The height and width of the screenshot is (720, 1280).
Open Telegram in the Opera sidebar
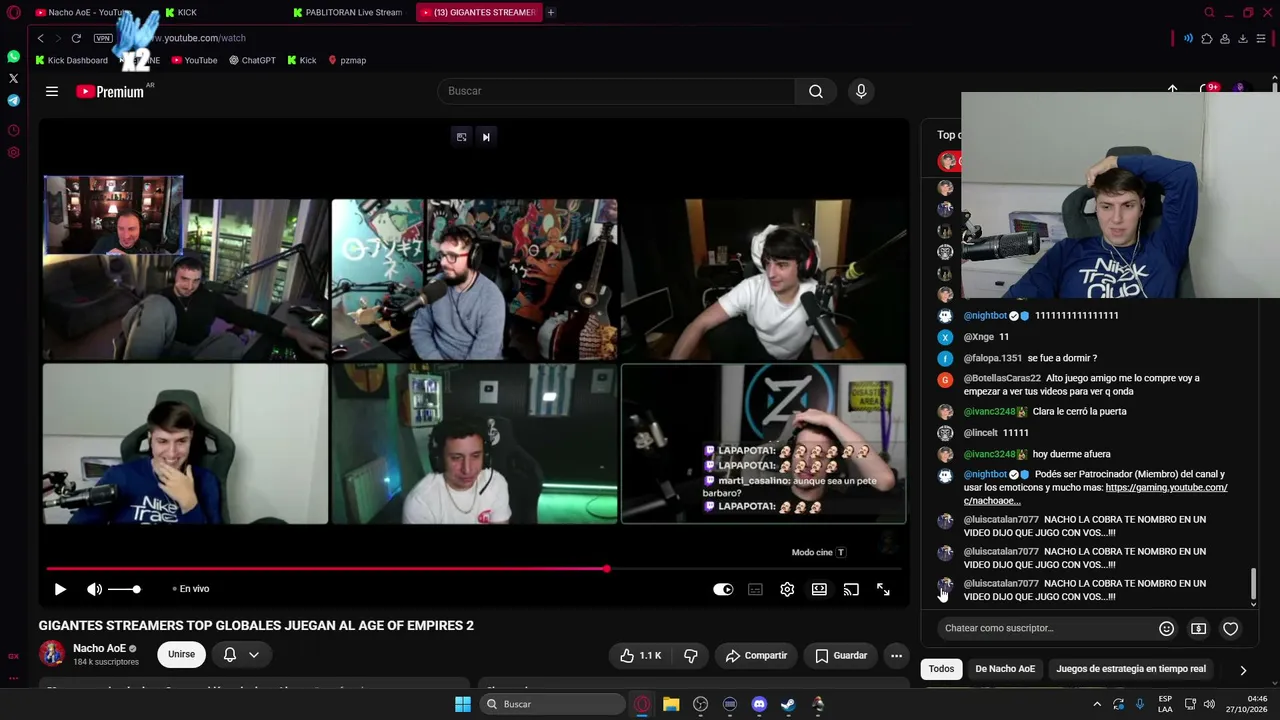13,100
